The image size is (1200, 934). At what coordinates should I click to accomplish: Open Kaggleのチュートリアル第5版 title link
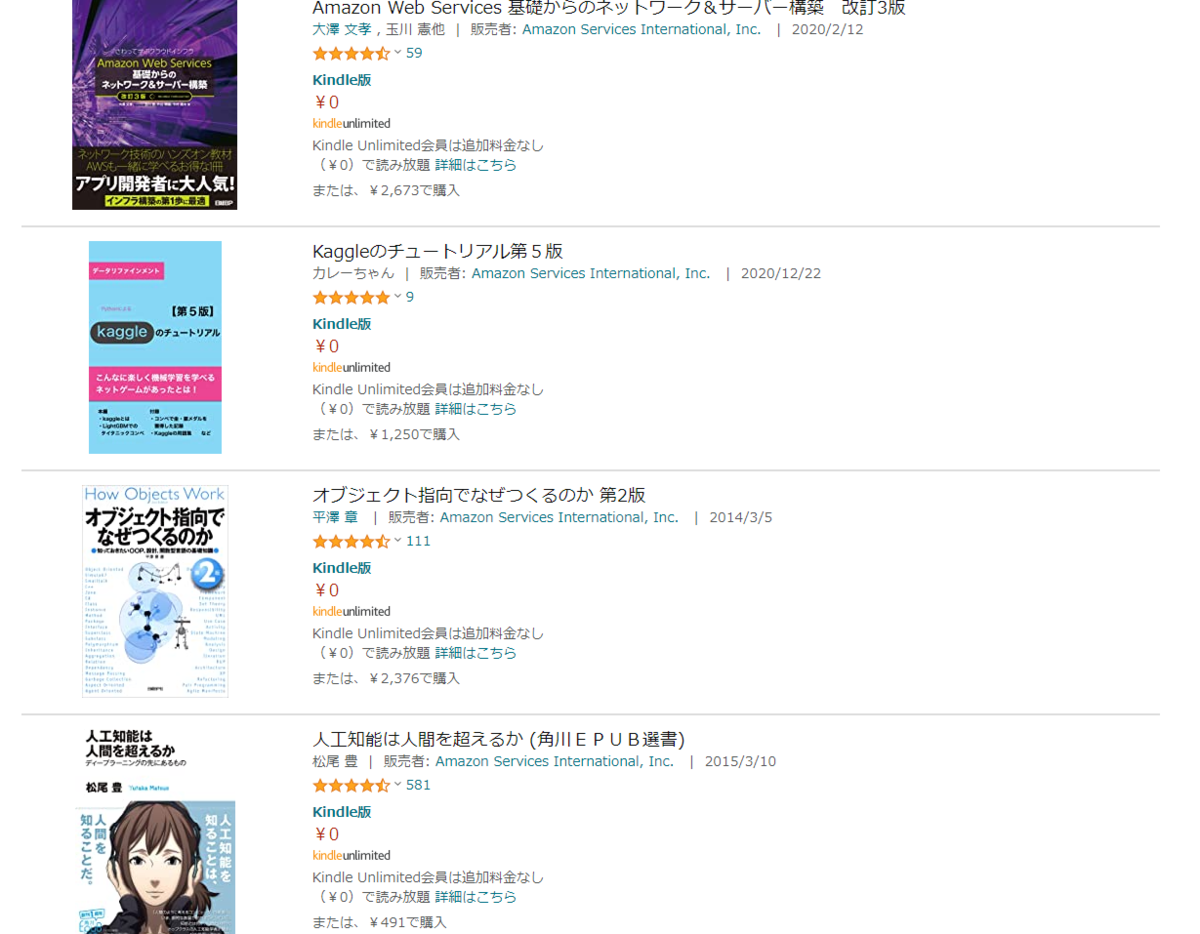[x=438, y=251]
